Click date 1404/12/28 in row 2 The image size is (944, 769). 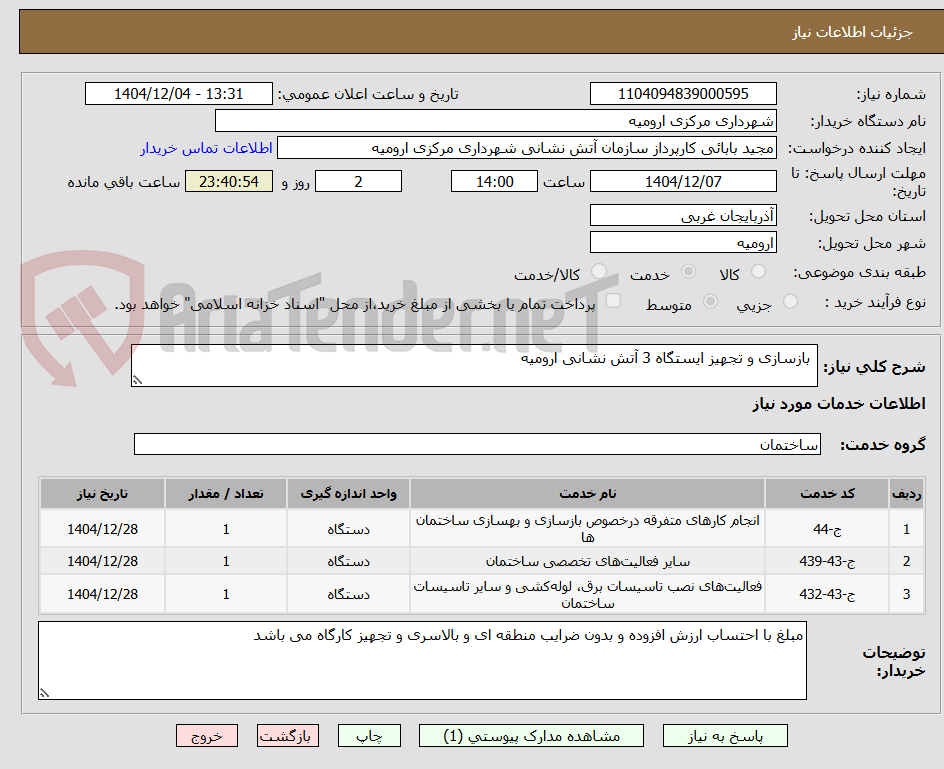click(102, 561)
